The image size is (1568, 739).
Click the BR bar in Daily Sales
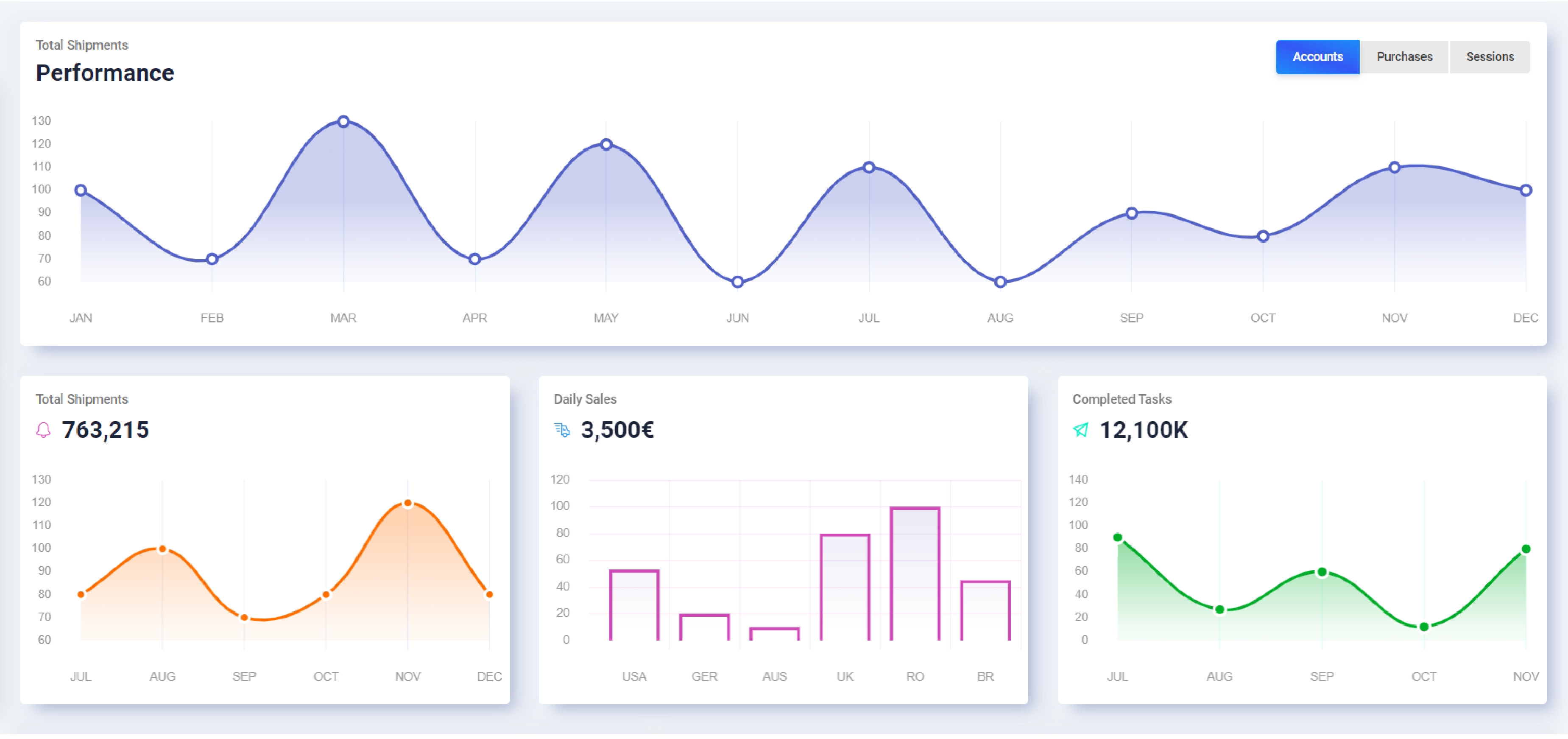tap(985, 610)
